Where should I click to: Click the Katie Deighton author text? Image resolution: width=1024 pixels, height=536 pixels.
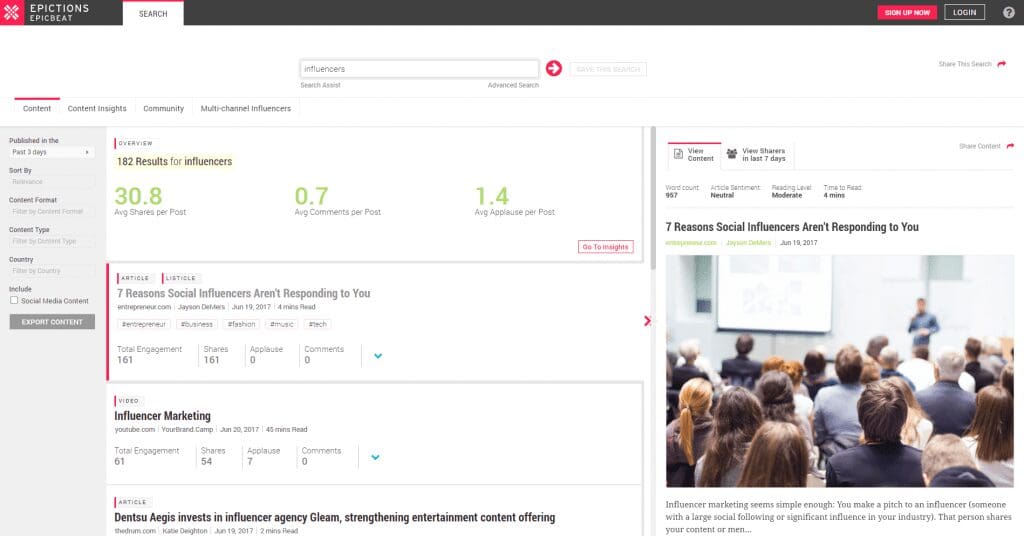(x=185, y=531)
